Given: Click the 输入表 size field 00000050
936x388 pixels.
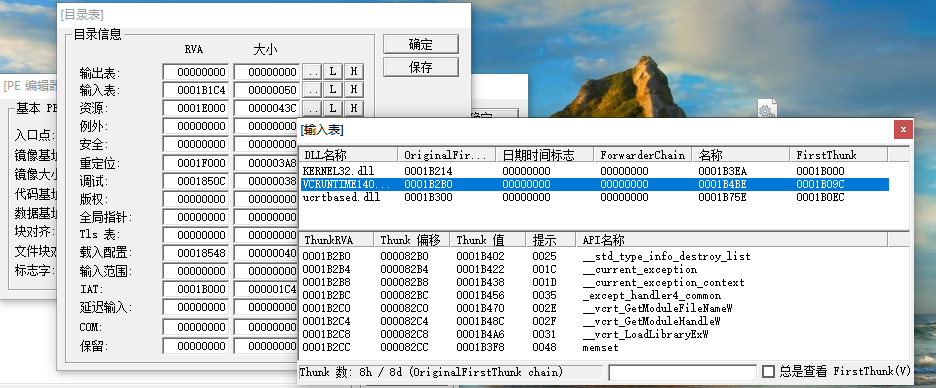Looking at the screenshot, I should pos(266,90).
